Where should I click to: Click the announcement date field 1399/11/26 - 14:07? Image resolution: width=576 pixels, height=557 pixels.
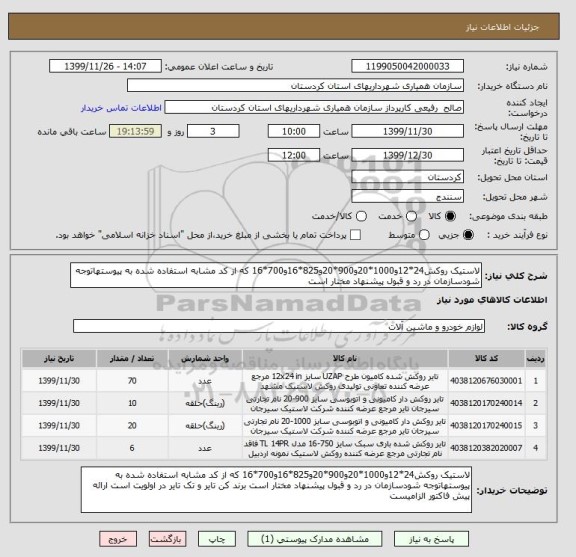pos(105,66)
